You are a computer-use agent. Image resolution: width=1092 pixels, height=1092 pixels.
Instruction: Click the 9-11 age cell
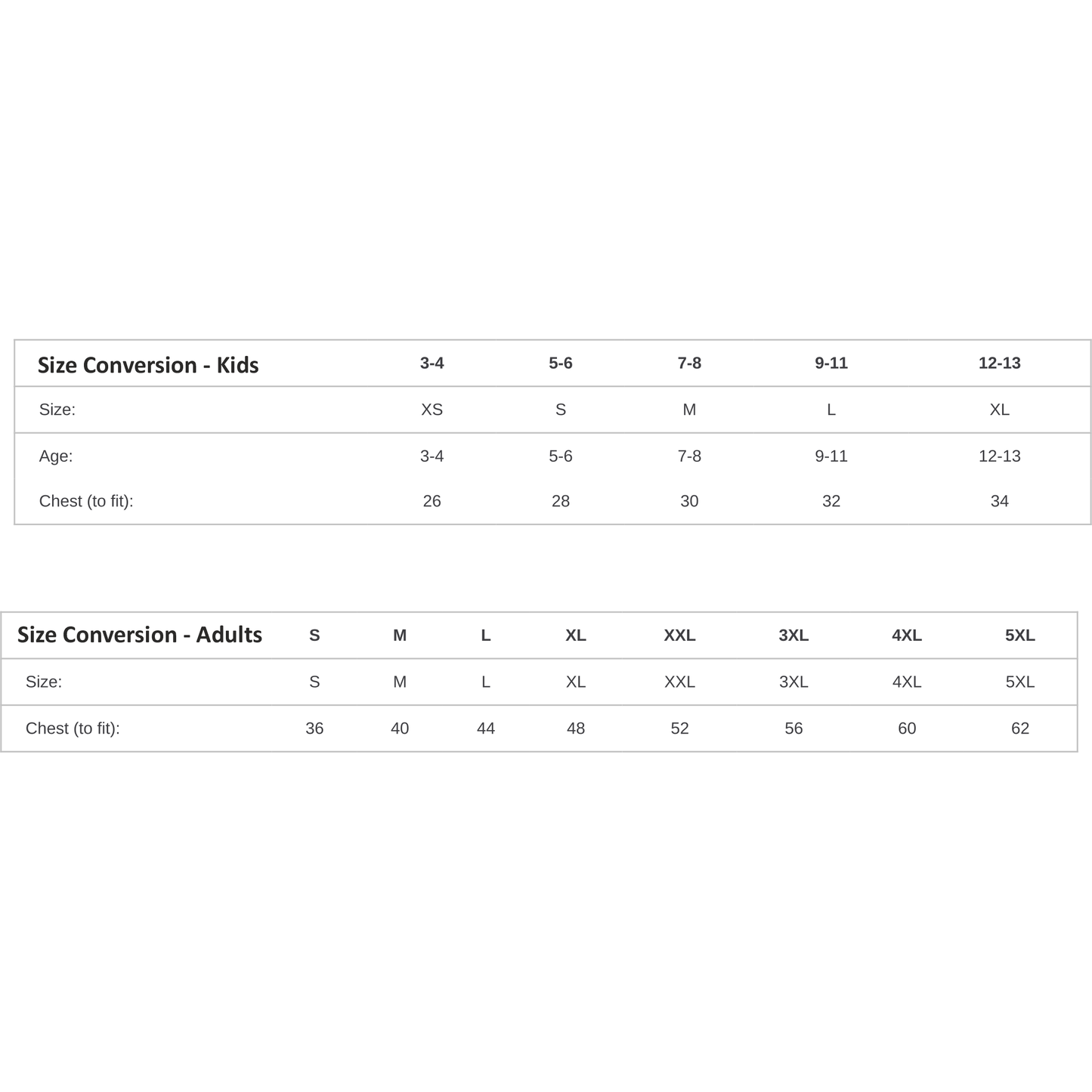(831, 456)
